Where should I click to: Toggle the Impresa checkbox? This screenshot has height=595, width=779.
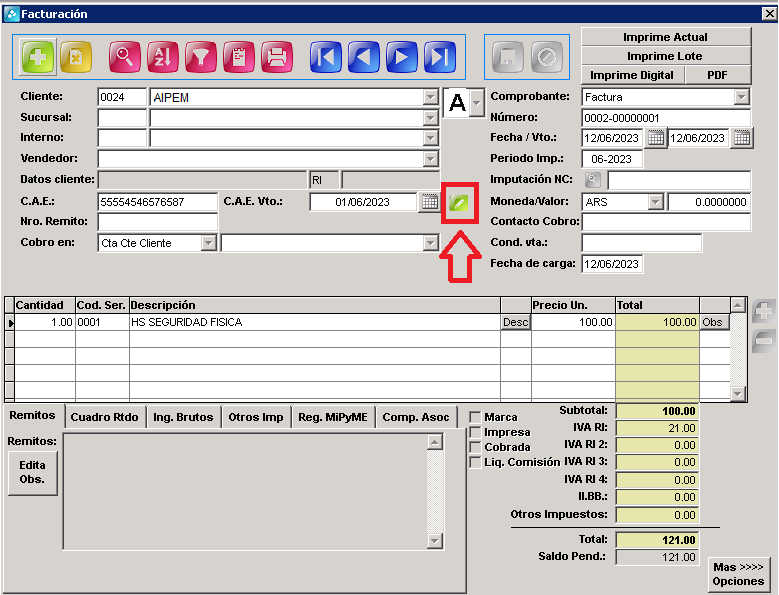pos(475,432)
